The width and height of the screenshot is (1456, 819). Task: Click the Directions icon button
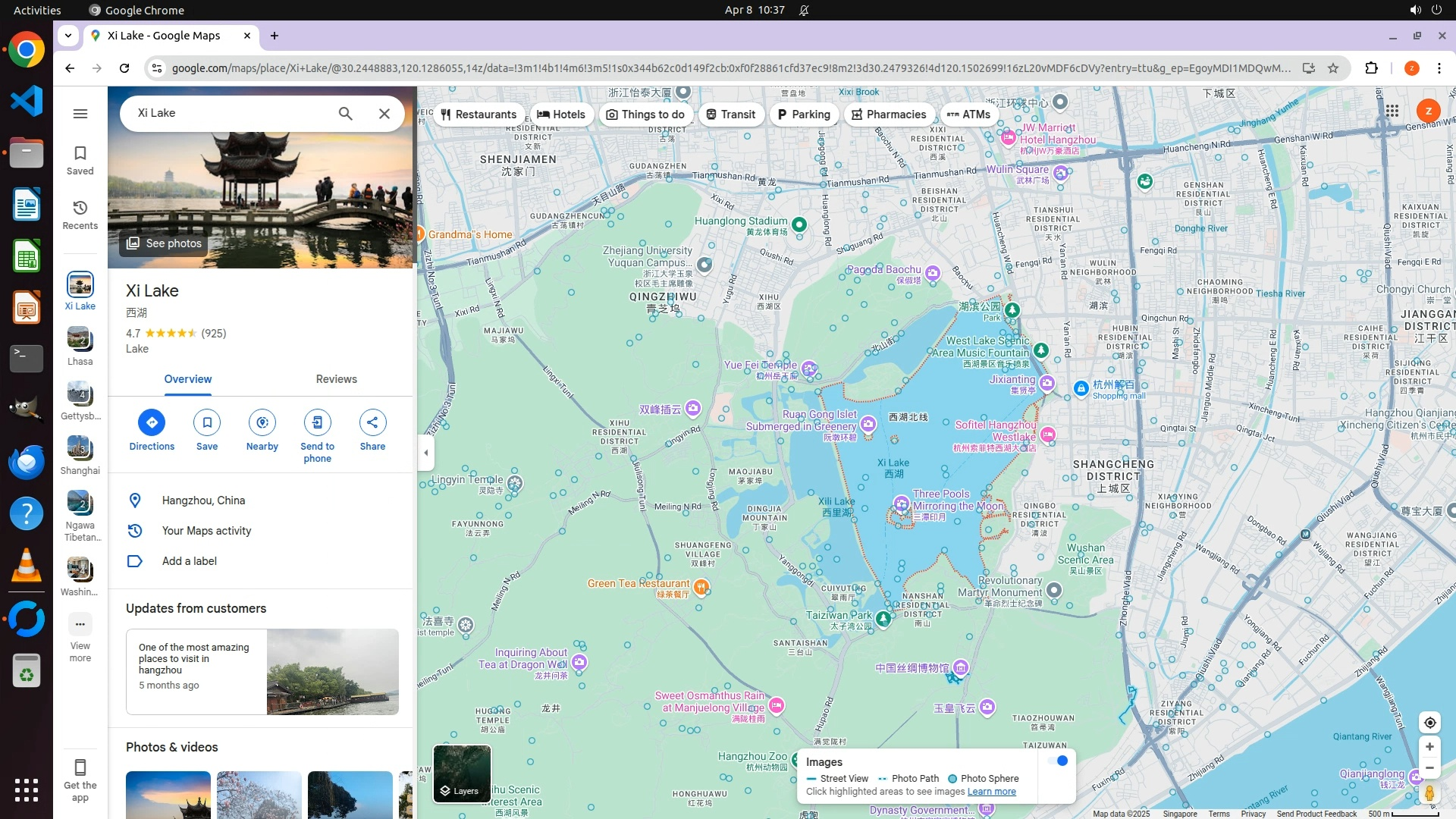click(x=152, y=422)
